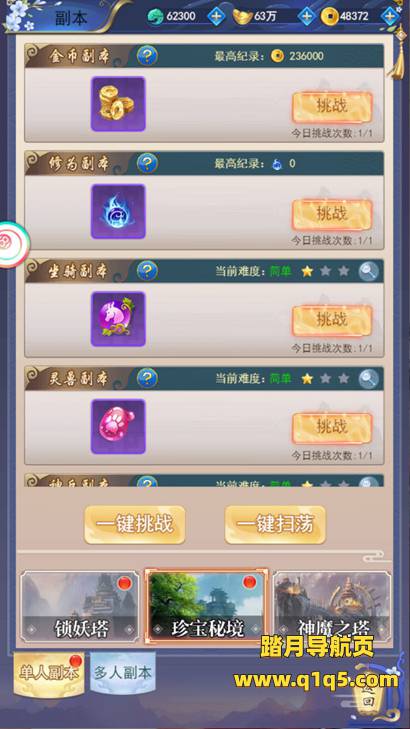Click the gold coins icon in 金币副本
This screenshot has width=410, height=729.
click(118, 104)
